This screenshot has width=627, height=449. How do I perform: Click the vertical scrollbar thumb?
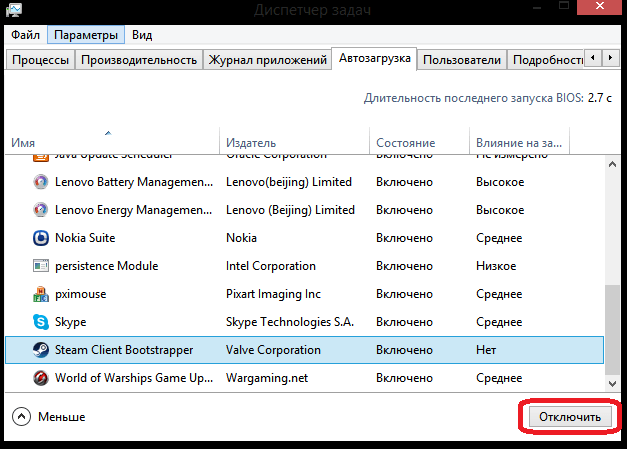pos(612,330)
